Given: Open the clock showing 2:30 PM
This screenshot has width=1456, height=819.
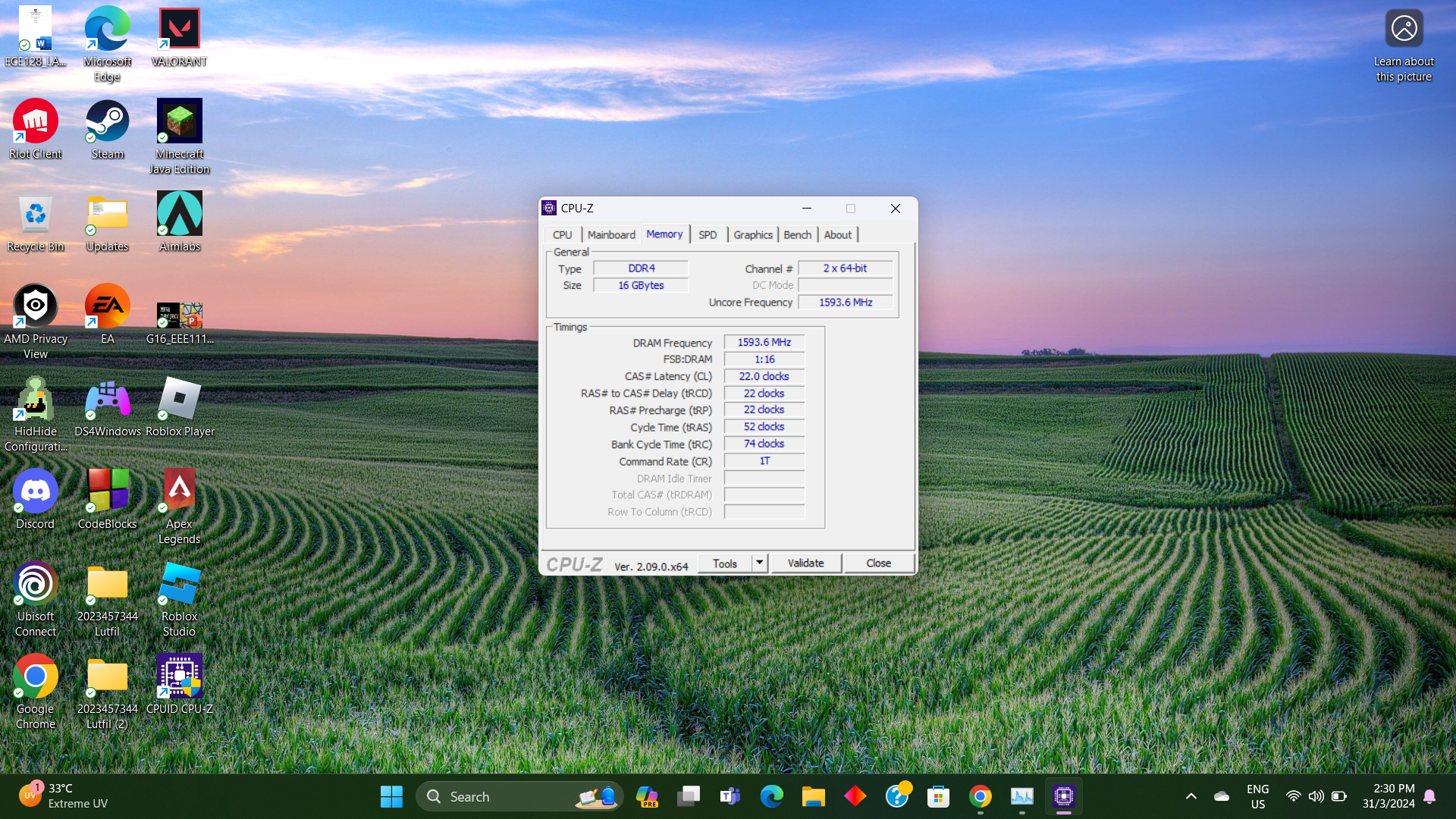Looking at the screenshot, I should [1389, 796].
